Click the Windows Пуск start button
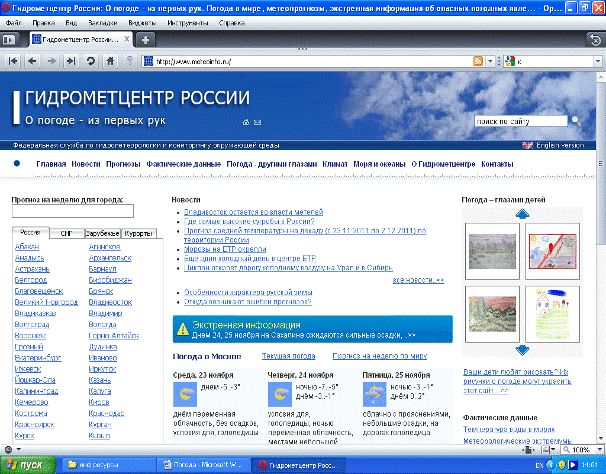The height and width of the screenshot is (474, 606). coord(28,465)
